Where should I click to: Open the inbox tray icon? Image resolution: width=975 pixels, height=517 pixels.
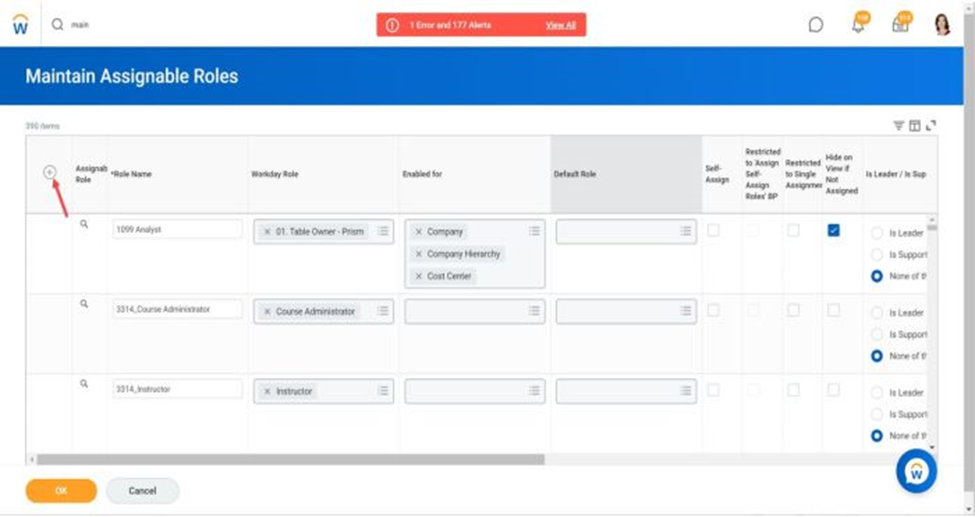900,25
